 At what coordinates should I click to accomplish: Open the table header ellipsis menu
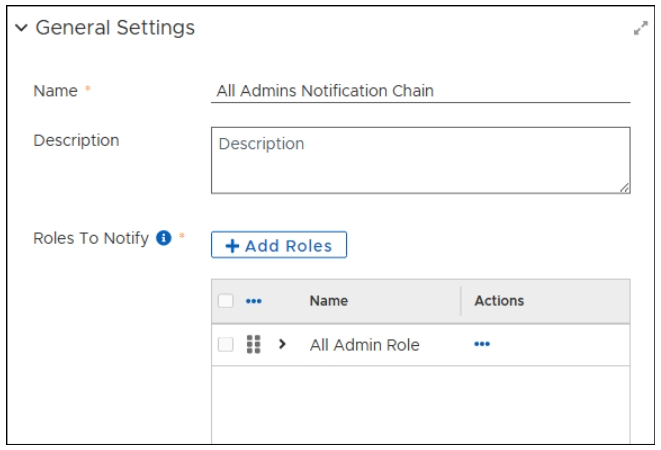(254, 301)
